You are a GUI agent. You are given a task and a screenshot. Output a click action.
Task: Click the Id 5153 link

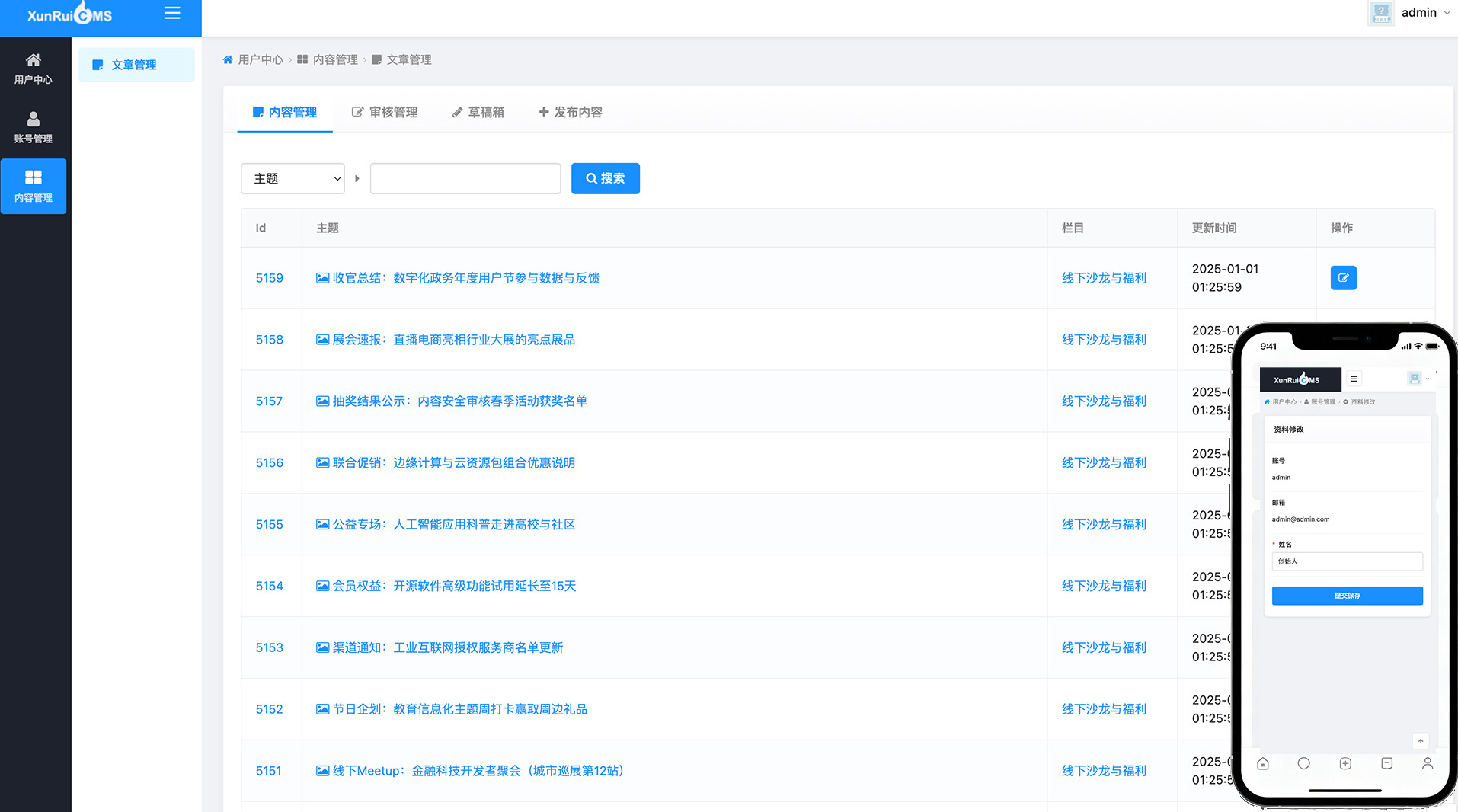(x=269, y=647)
